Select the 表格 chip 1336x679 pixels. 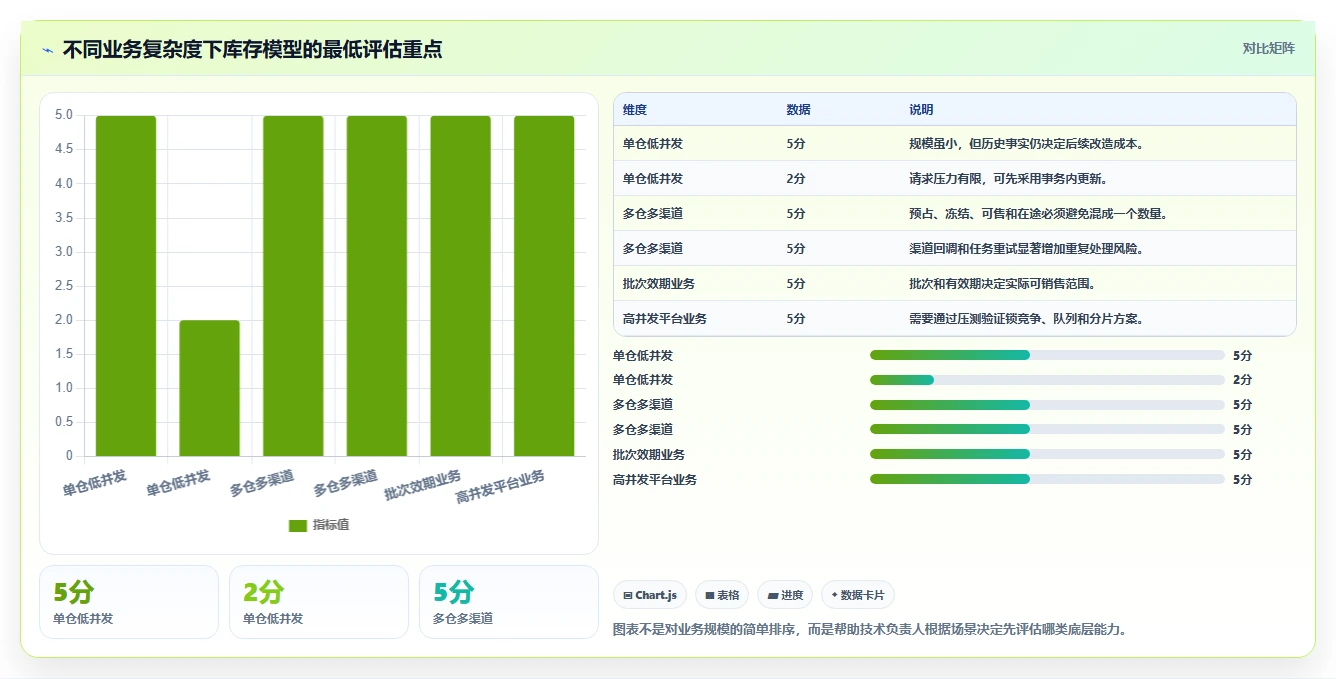722,595
